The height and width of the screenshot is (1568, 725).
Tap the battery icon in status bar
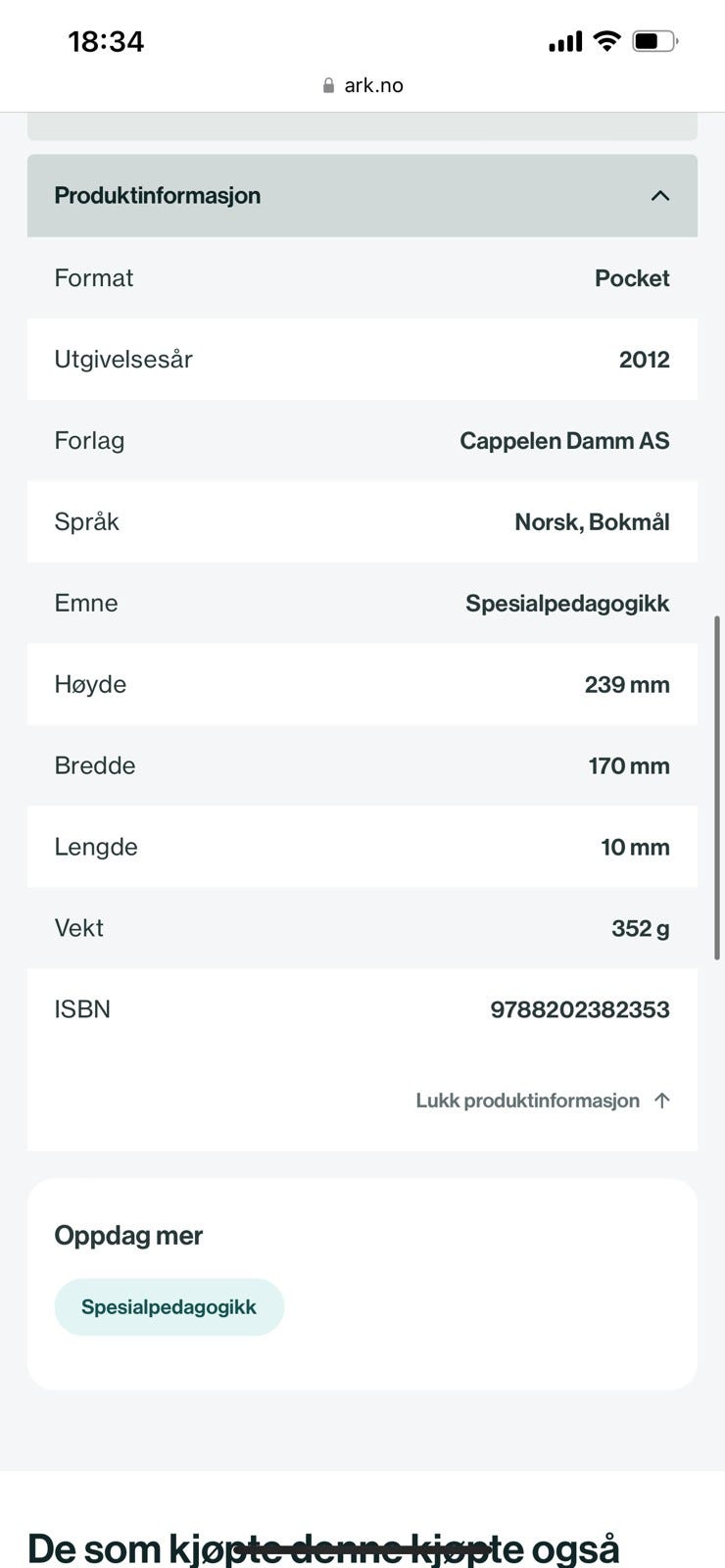point(655,41)
